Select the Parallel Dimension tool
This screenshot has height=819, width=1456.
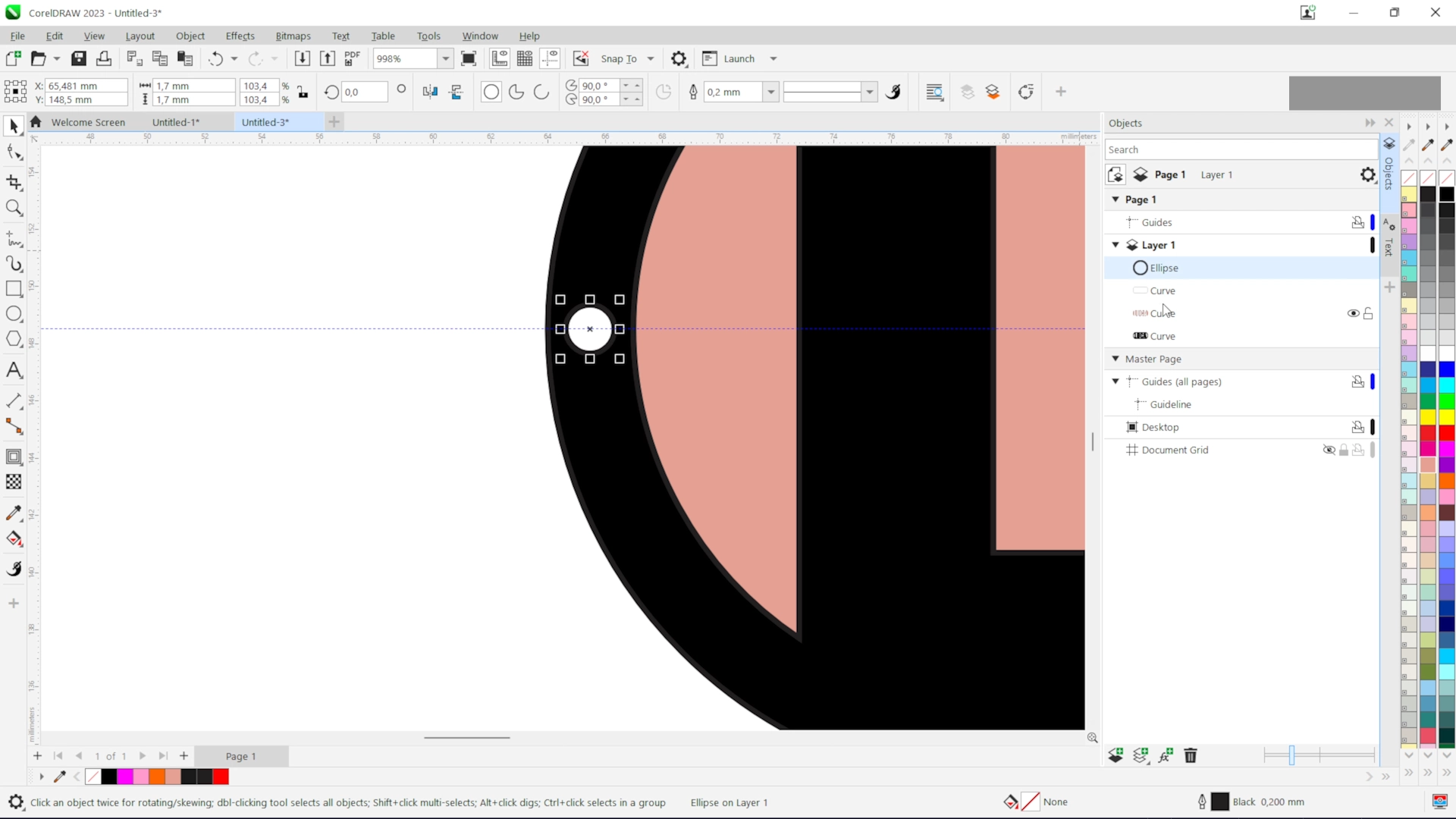14,401
